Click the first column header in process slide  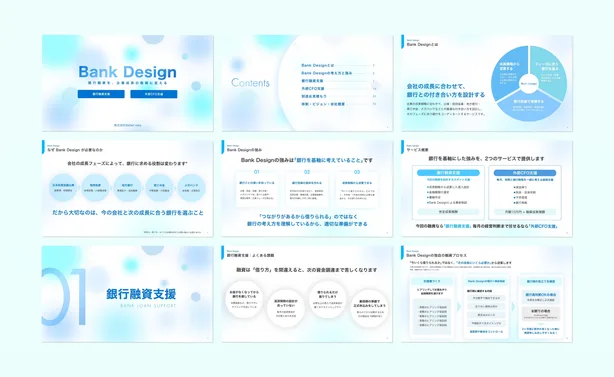tap(432, 281)
